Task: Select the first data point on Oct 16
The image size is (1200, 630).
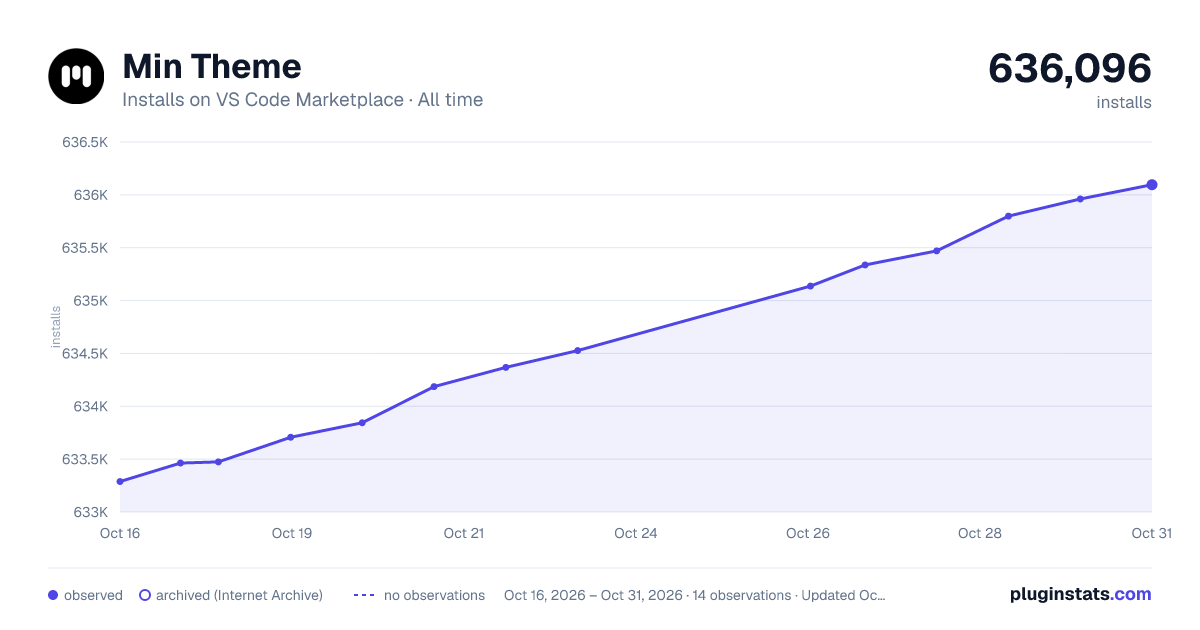Action: tap(120, 482)
